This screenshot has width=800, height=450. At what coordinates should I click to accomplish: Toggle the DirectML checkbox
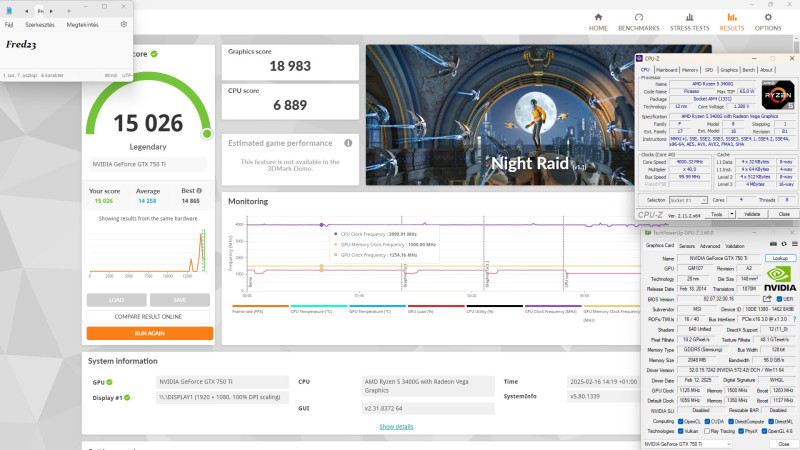pos(771,421)
